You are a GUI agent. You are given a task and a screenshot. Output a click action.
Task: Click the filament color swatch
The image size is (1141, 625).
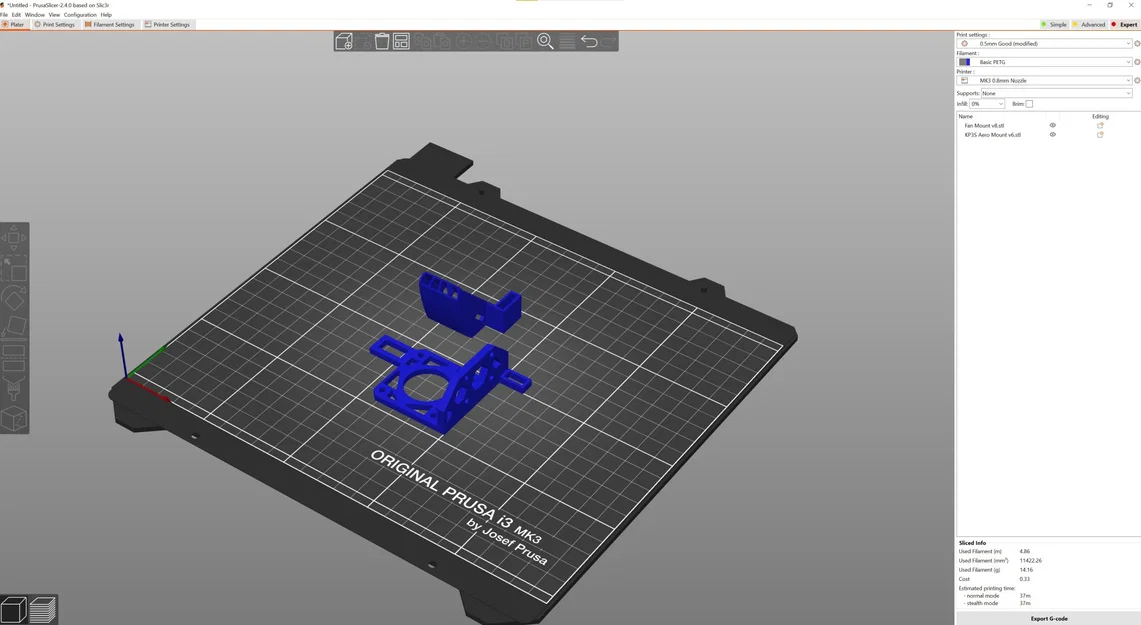pos(964,62)
